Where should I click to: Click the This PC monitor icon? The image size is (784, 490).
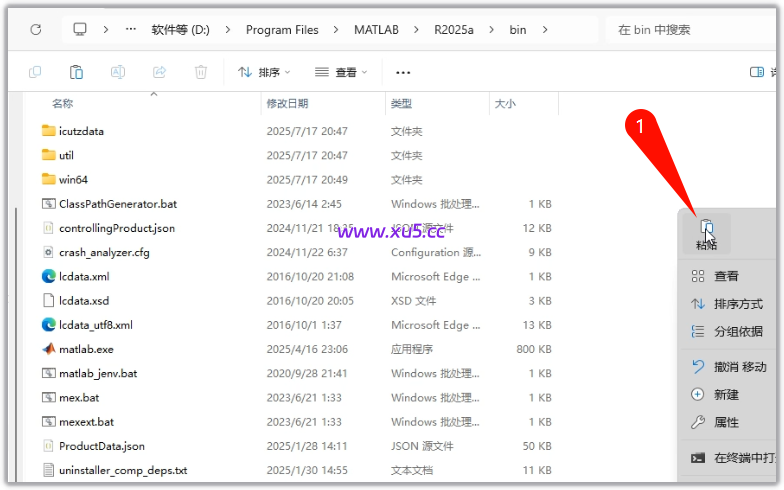(x=80, y=30)
